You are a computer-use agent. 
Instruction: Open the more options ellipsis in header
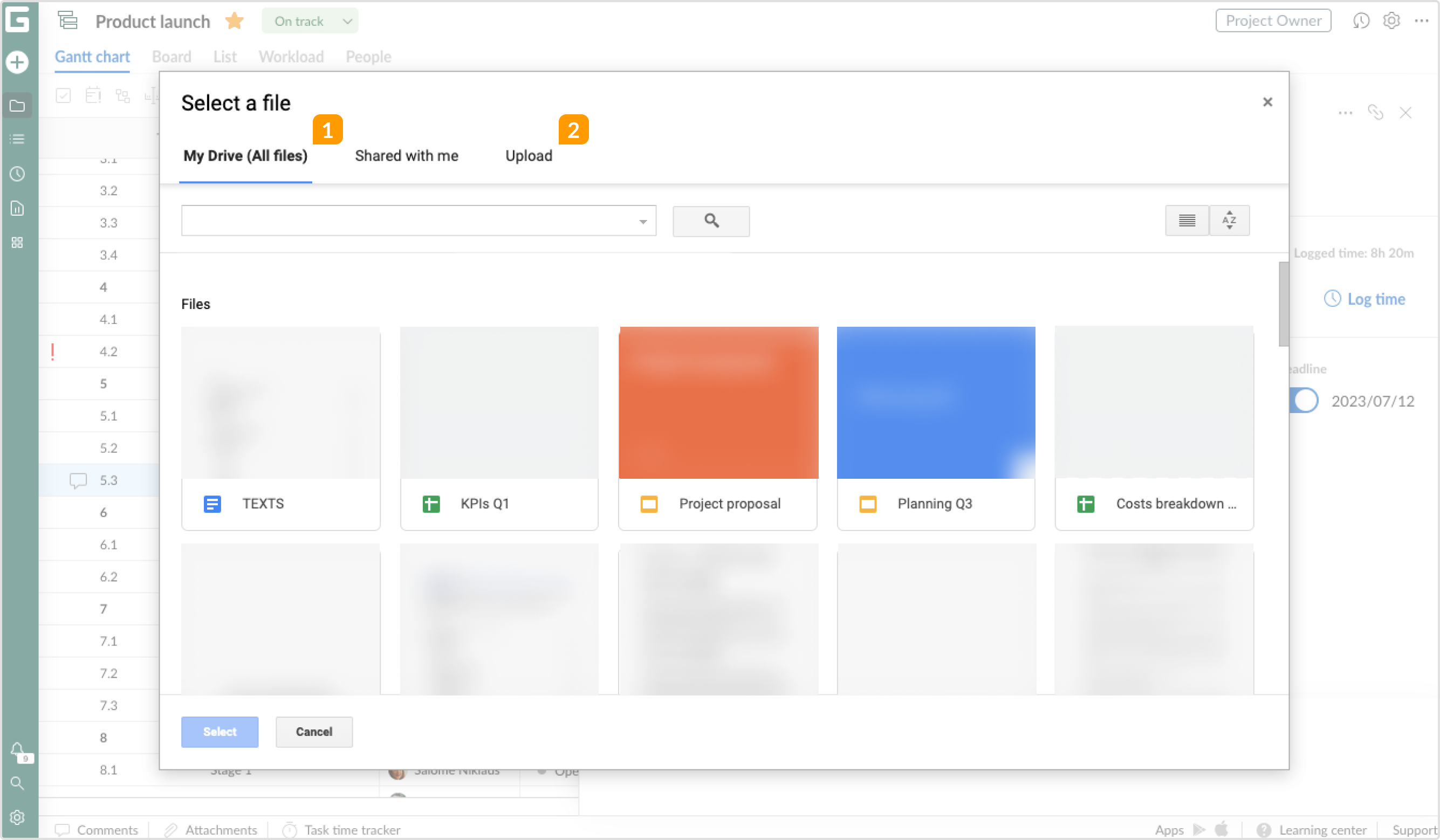tap(1422, 21)
